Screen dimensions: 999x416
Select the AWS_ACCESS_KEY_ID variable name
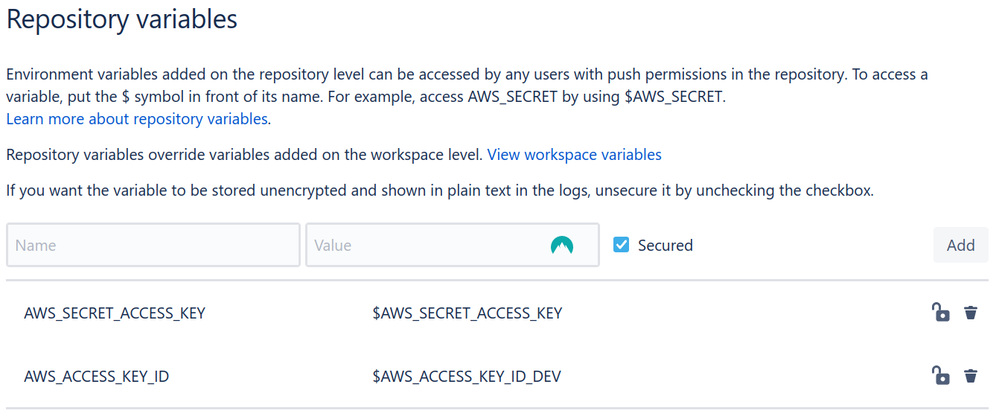tap(96, 376)
